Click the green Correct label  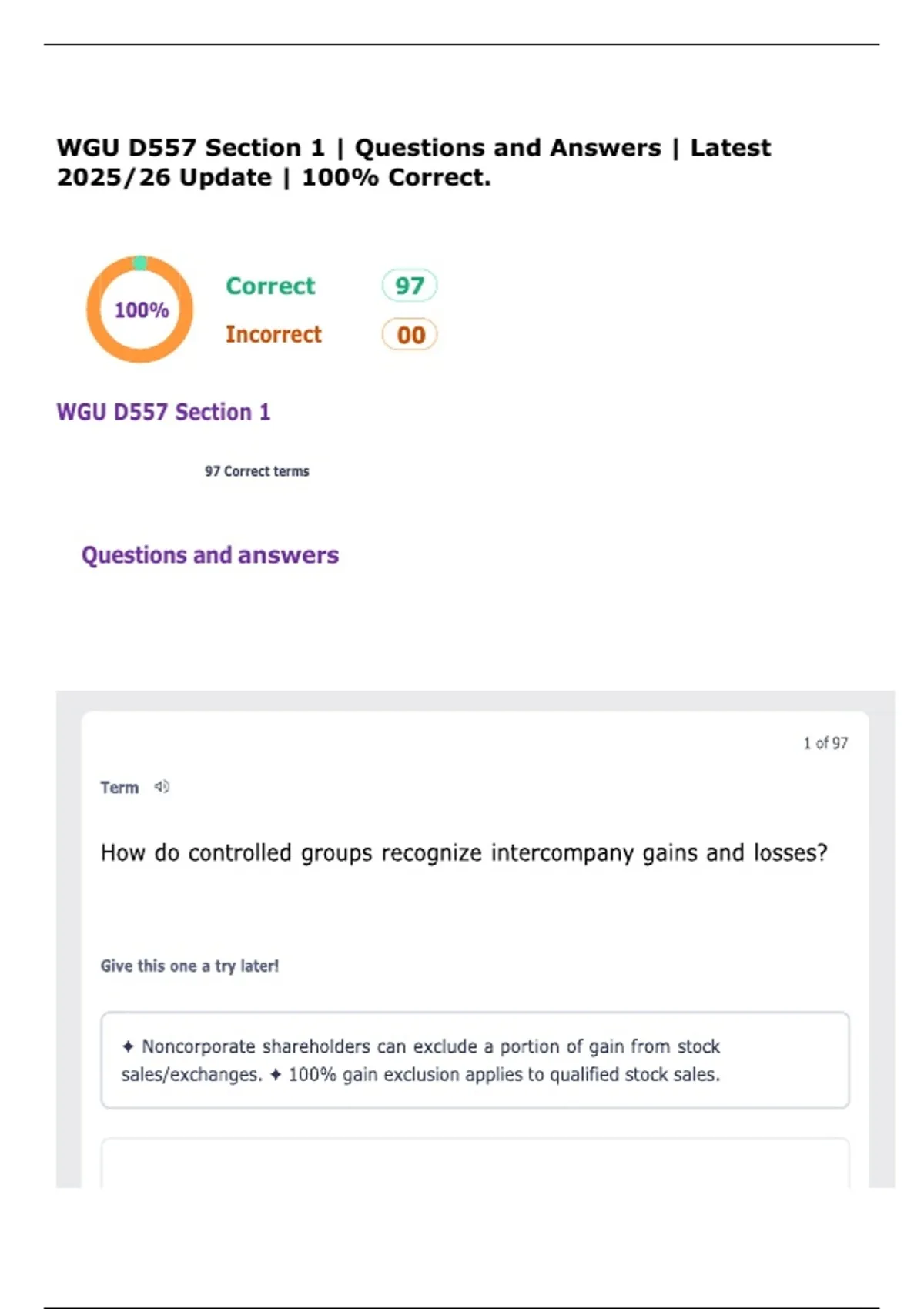point(270,286)
